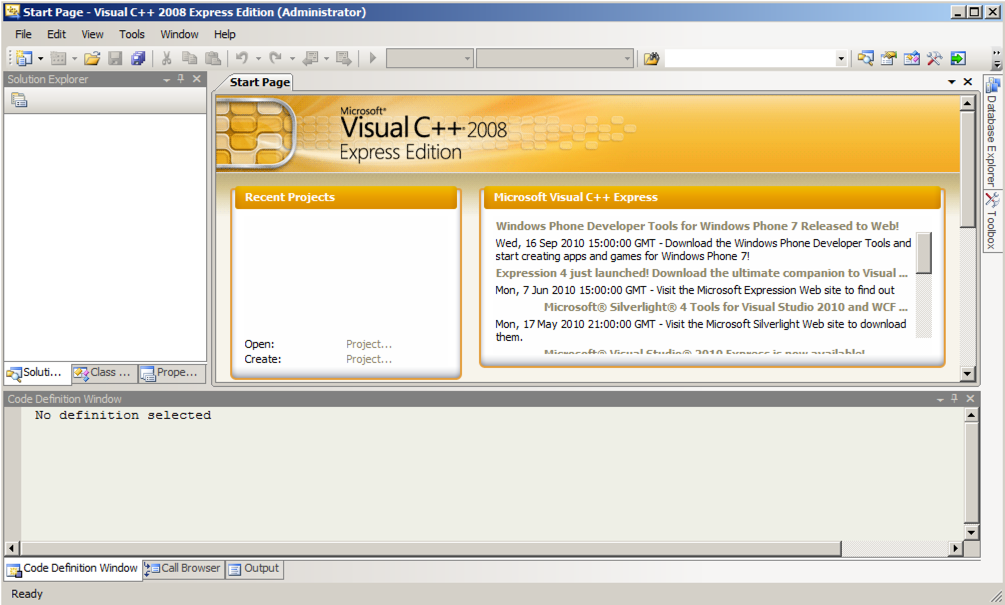Open the Navigate Backward dropdown arrow

(326, 58)
